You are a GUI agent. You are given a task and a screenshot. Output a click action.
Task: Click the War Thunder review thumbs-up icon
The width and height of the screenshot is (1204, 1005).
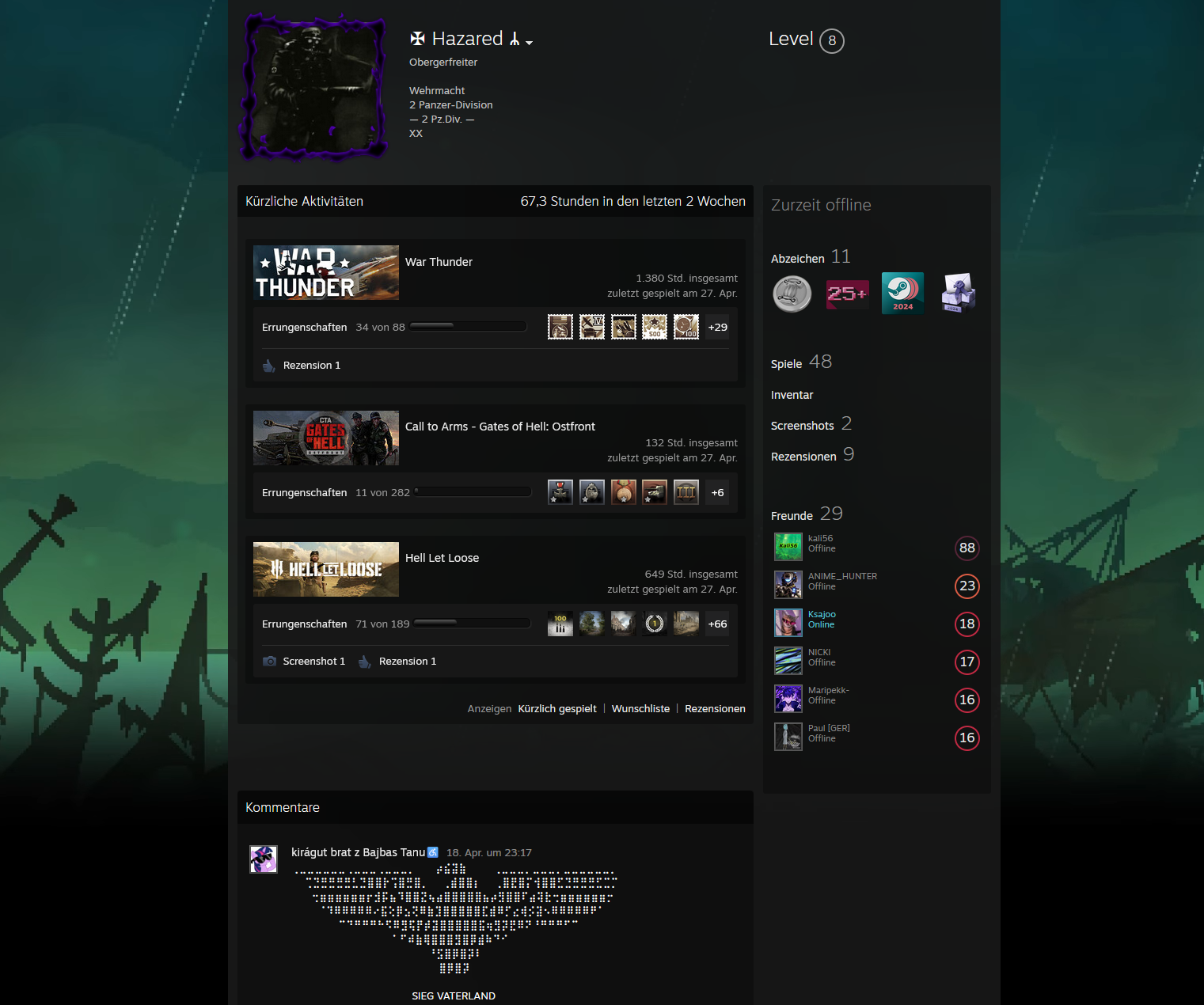coord(269,366)
